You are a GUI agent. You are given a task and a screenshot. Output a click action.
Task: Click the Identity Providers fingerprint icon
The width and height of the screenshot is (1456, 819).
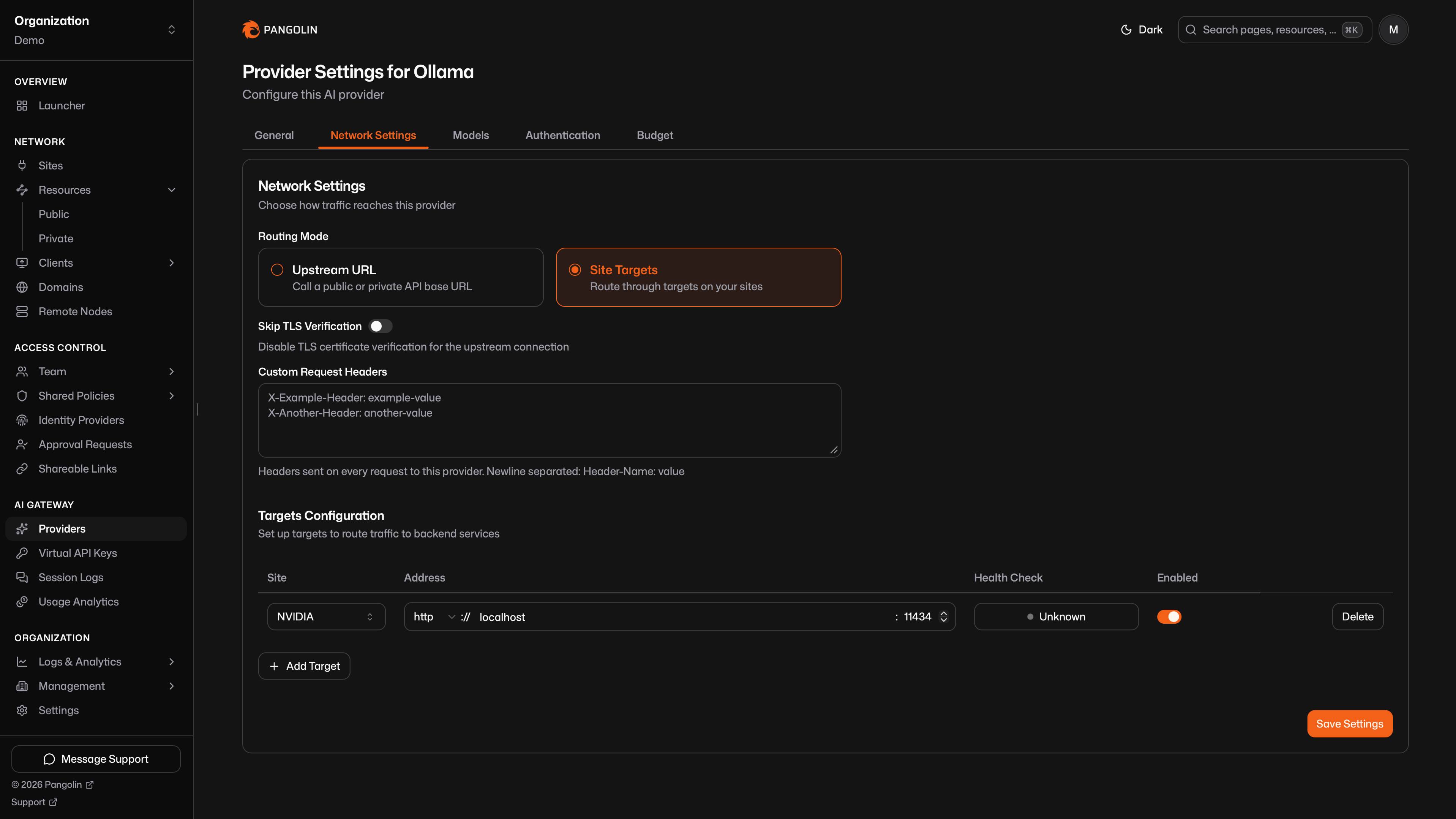click(22, 420)
